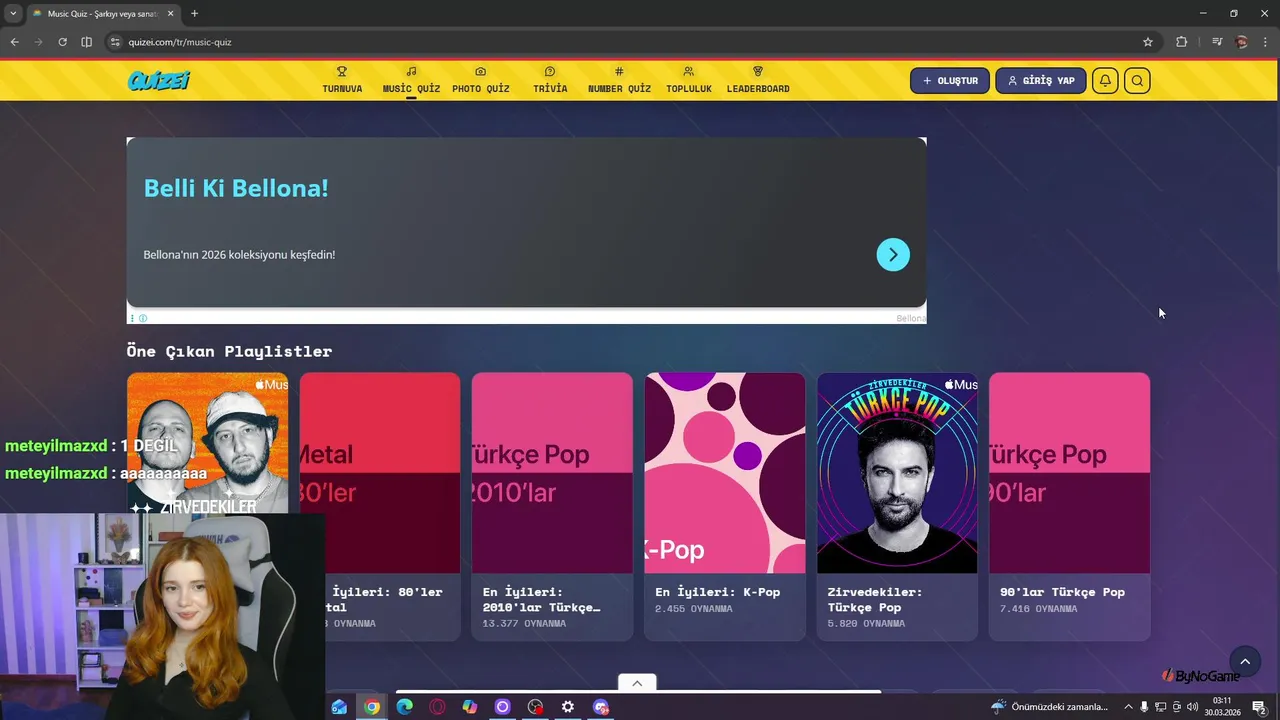Click the 7.416 oynanma text
Image resolution: width=1280 pixels, height=720 pixels.
click(x=1039, y=609)
